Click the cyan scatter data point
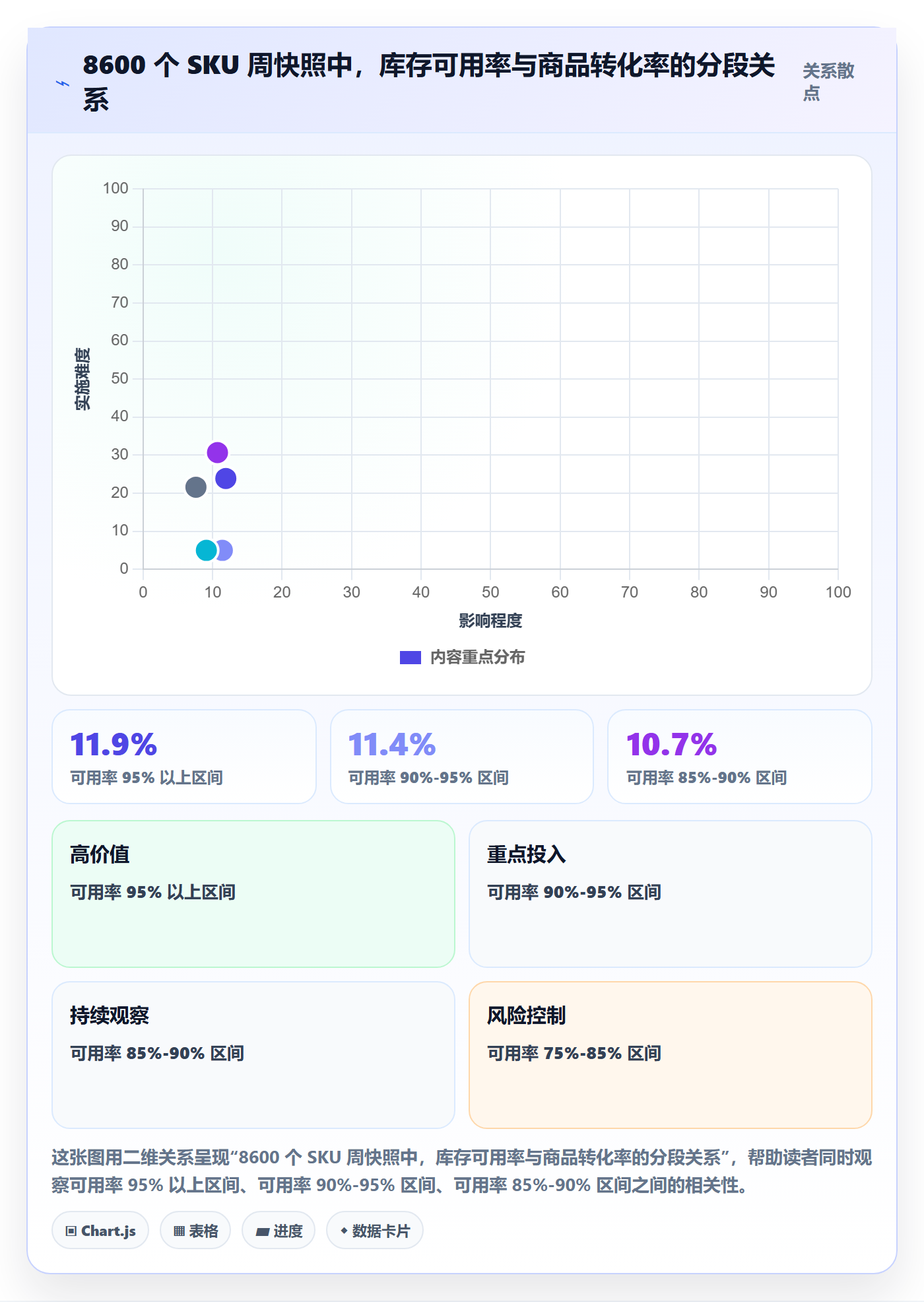Screen dimensions: 924x1302 pyautogui.click(x=207, y=549)
